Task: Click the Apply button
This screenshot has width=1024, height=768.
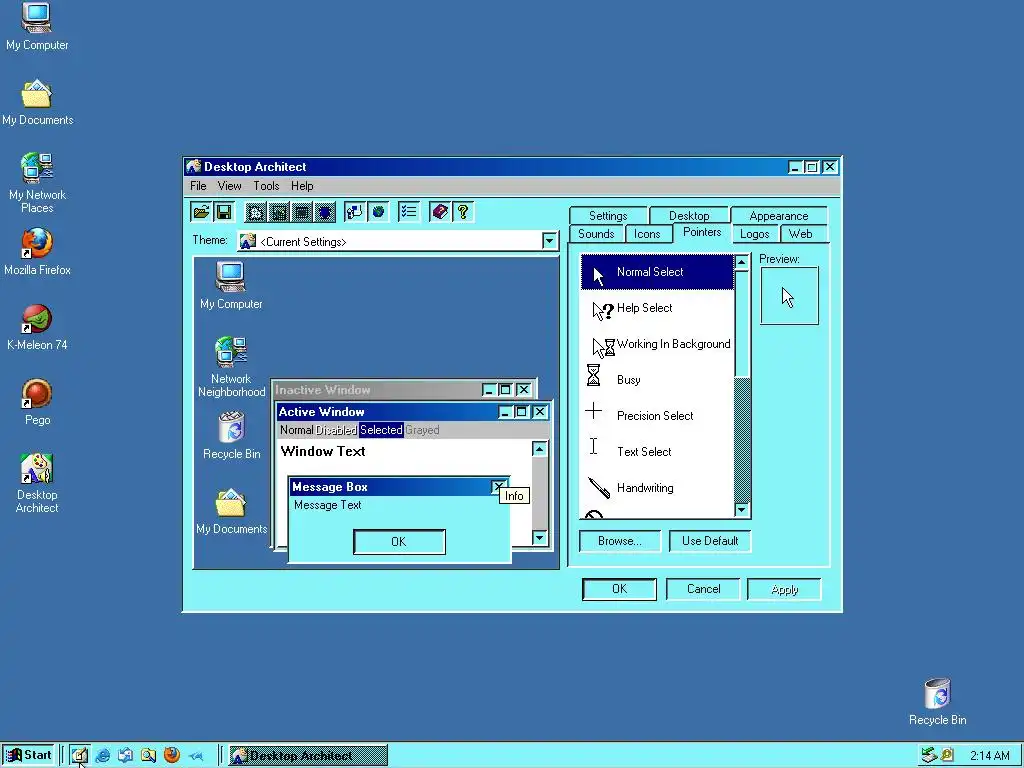Action: [784, 589]
